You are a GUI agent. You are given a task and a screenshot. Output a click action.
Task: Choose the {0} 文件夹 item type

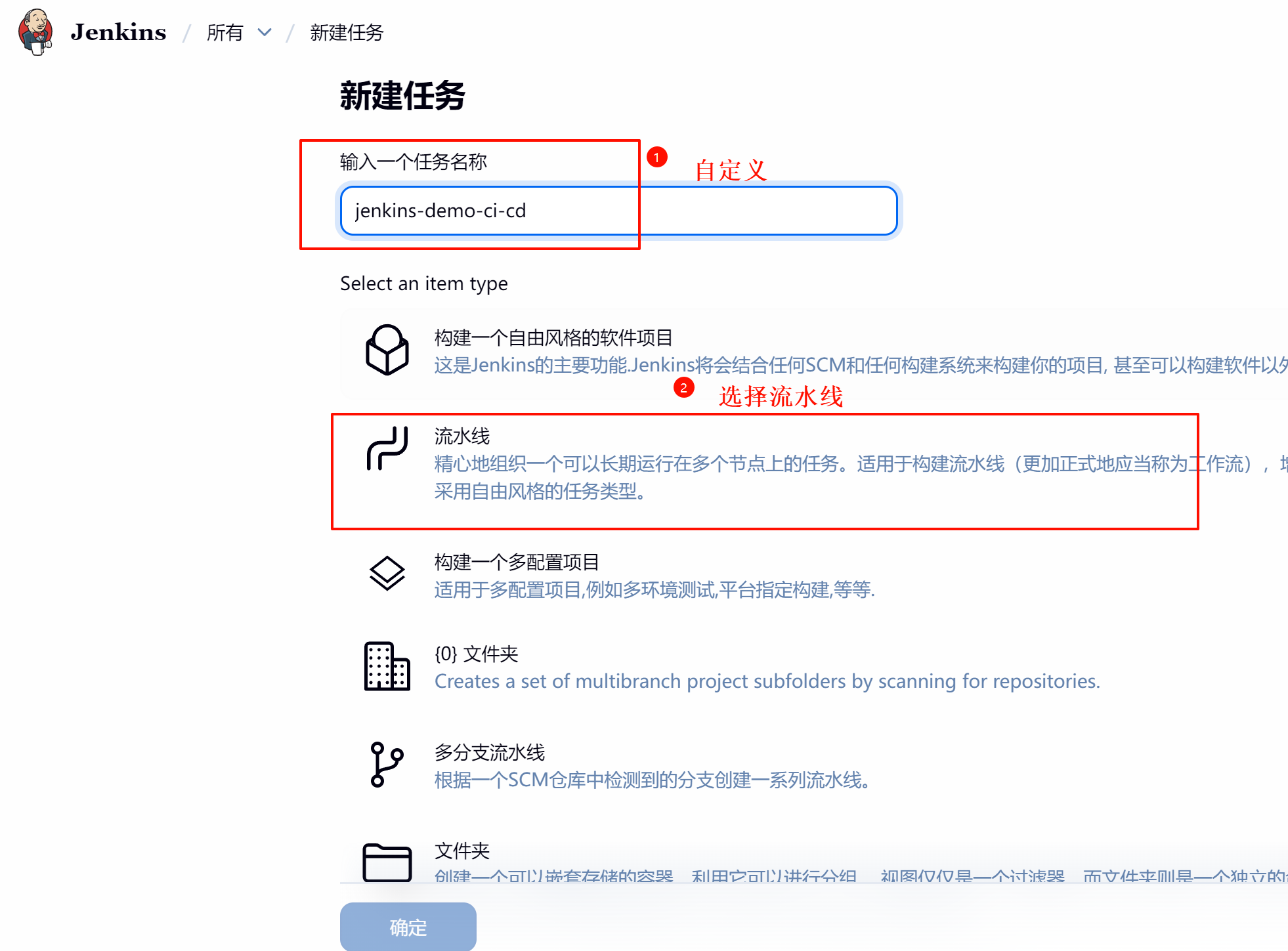(x=477, y=654)
